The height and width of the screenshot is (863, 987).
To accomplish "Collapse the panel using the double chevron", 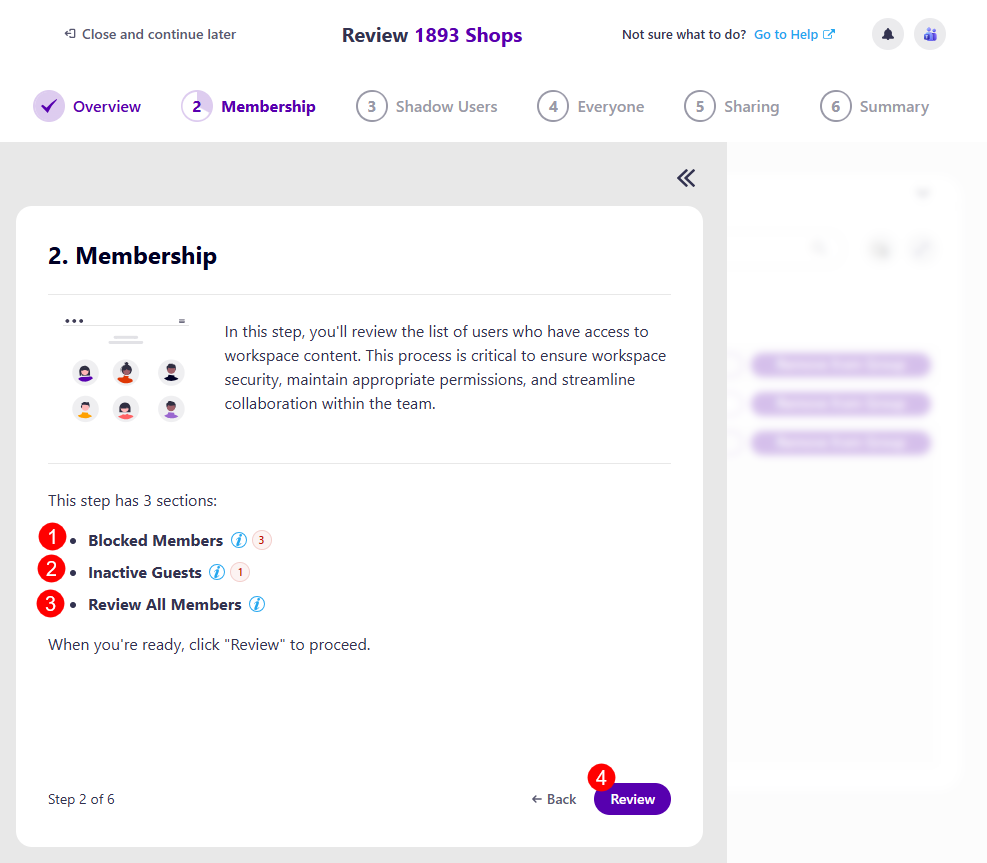I will point(685,177).
